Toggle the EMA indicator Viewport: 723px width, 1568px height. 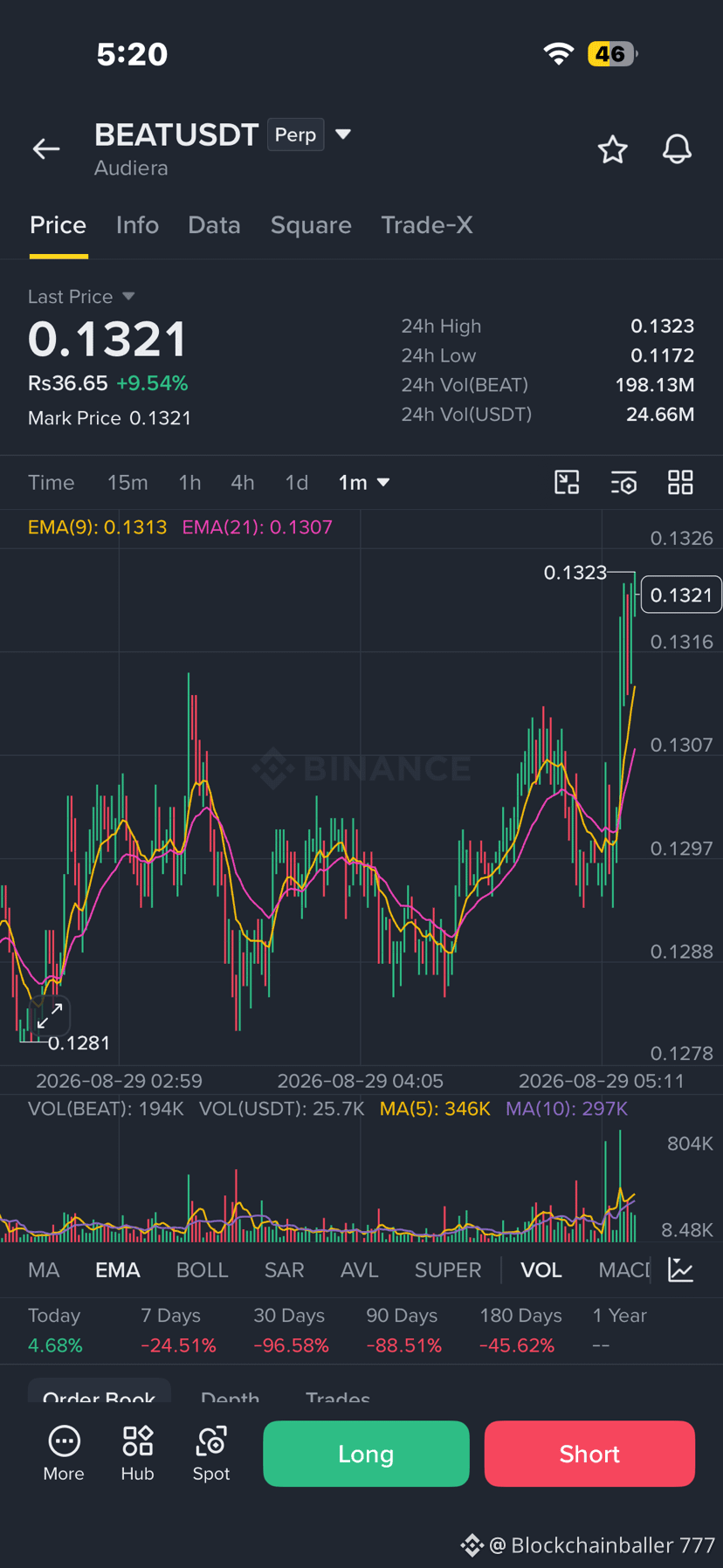(118, 1270)
